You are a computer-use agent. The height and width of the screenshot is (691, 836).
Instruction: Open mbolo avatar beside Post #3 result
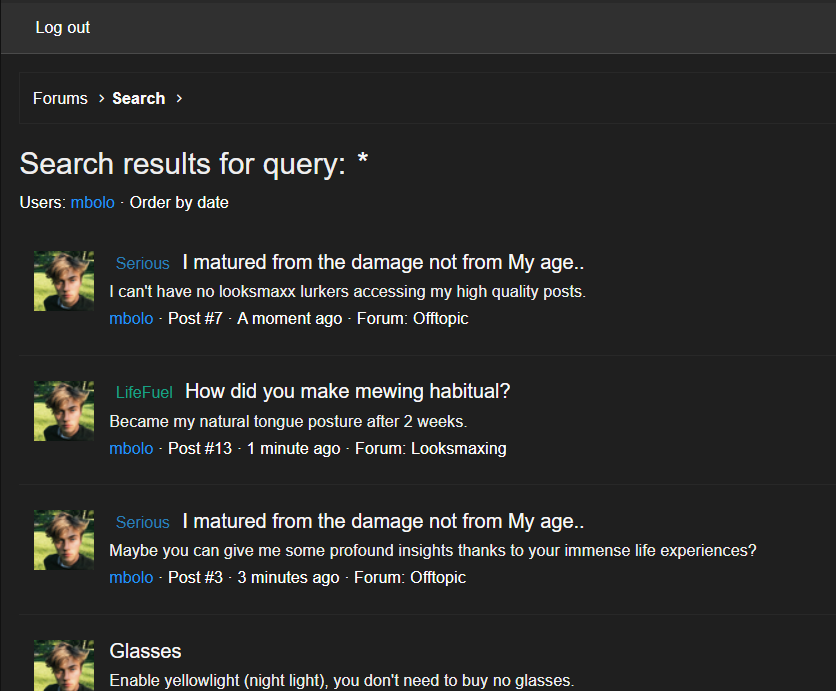coord(64,540)
